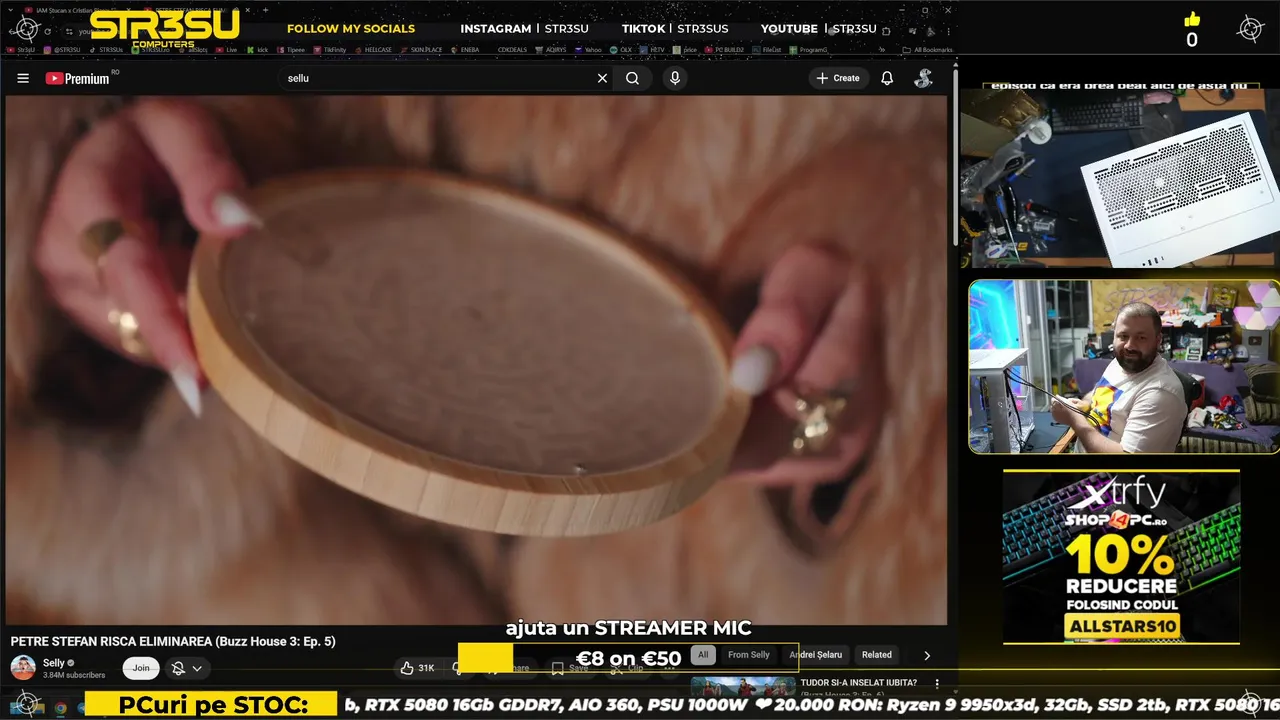Open the '@STR3SU' bookmark
Screen dimensions: 1280x720
(62, 49)
